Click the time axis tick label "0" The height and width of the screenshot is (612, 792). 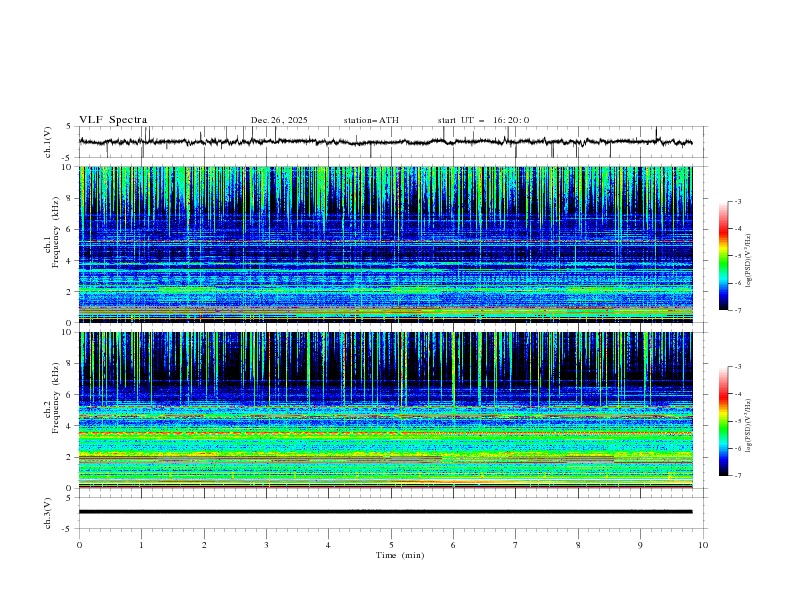tap(79, 545)
